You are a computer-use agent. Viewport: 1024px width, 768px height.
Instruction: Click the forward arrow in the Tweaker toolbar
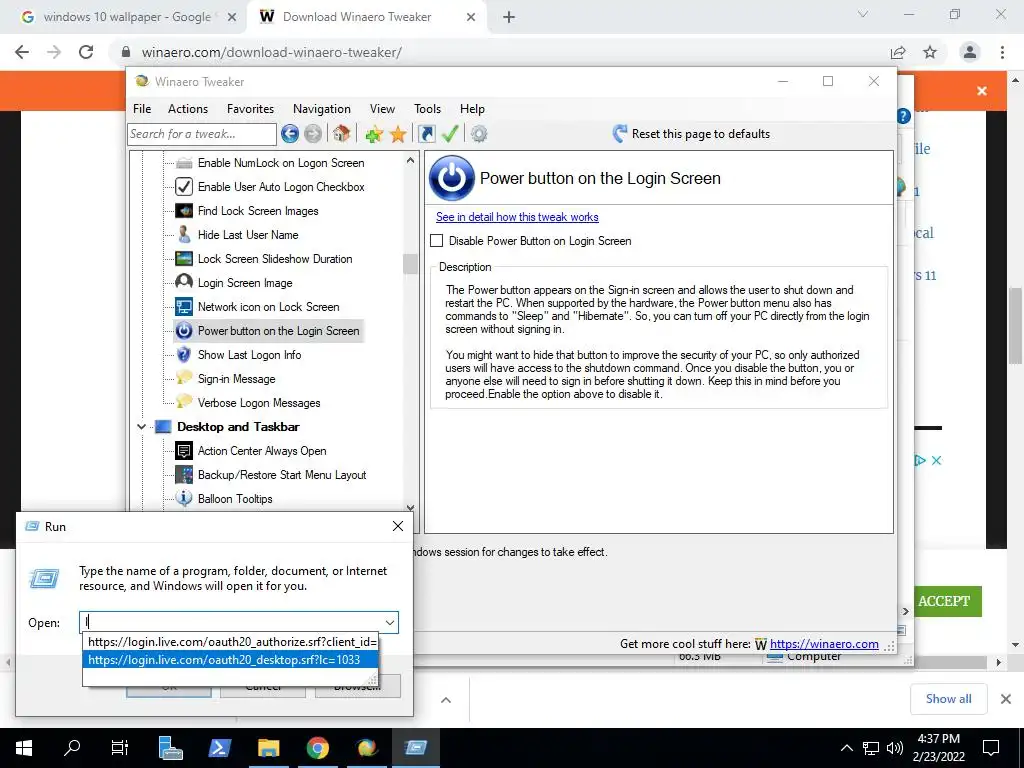point(313,134)
